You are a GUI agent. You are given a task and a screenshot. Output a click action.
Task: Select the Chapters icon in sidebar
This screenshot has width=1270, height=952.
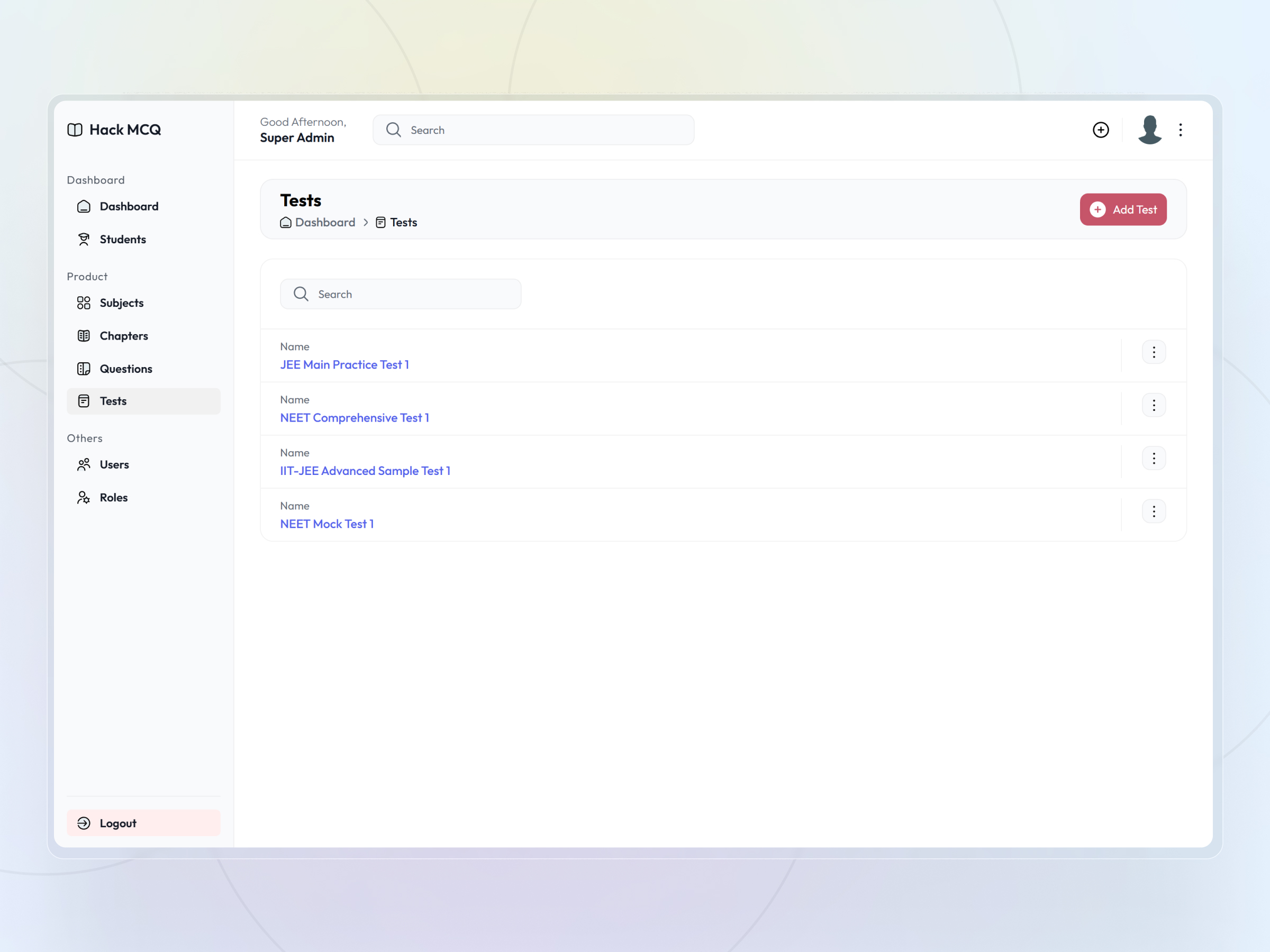pos(84,336)
